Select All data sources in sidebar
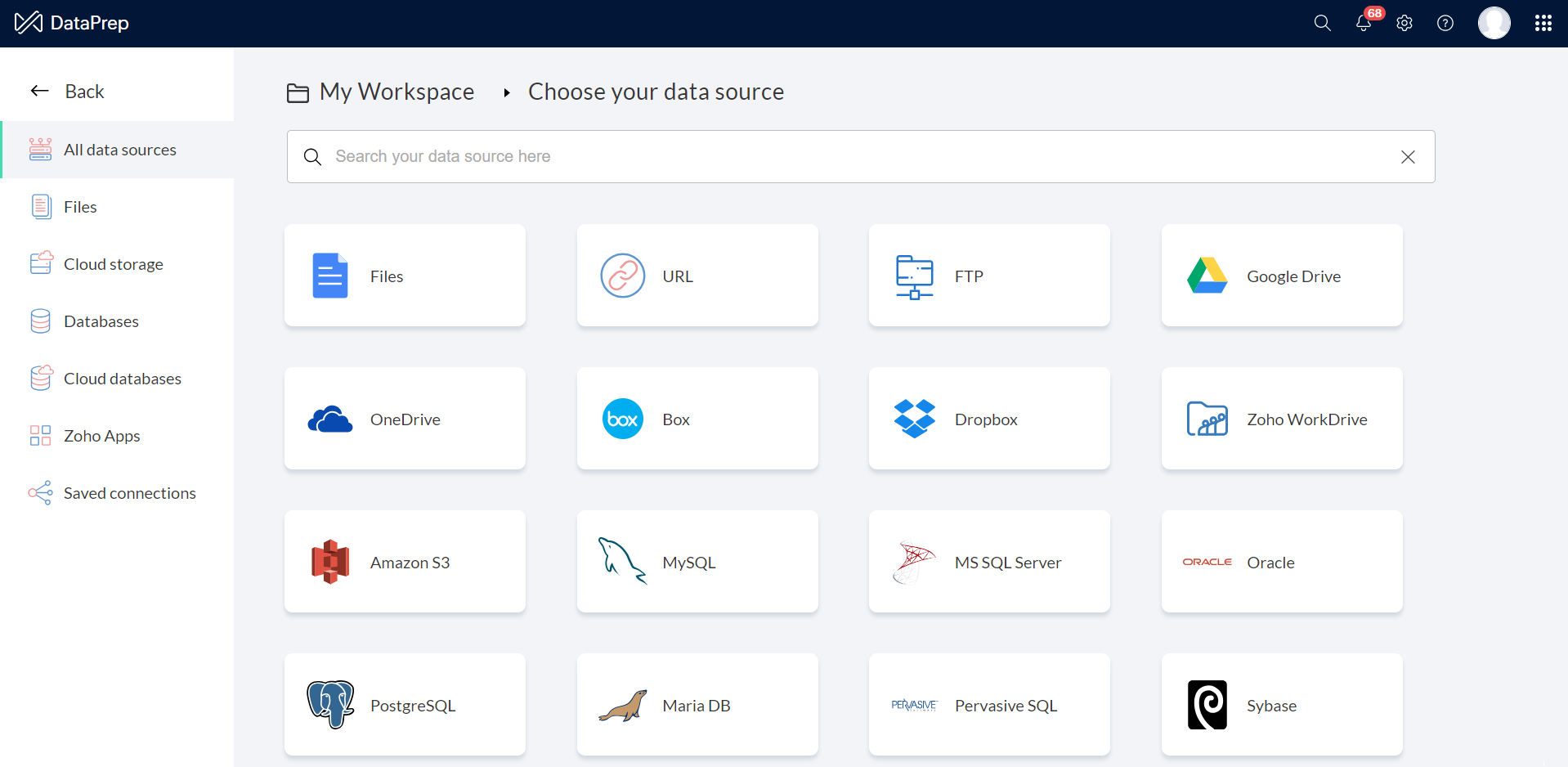Image resolution: width=1568 pixels, height=767 pixels. coord(118,150)
